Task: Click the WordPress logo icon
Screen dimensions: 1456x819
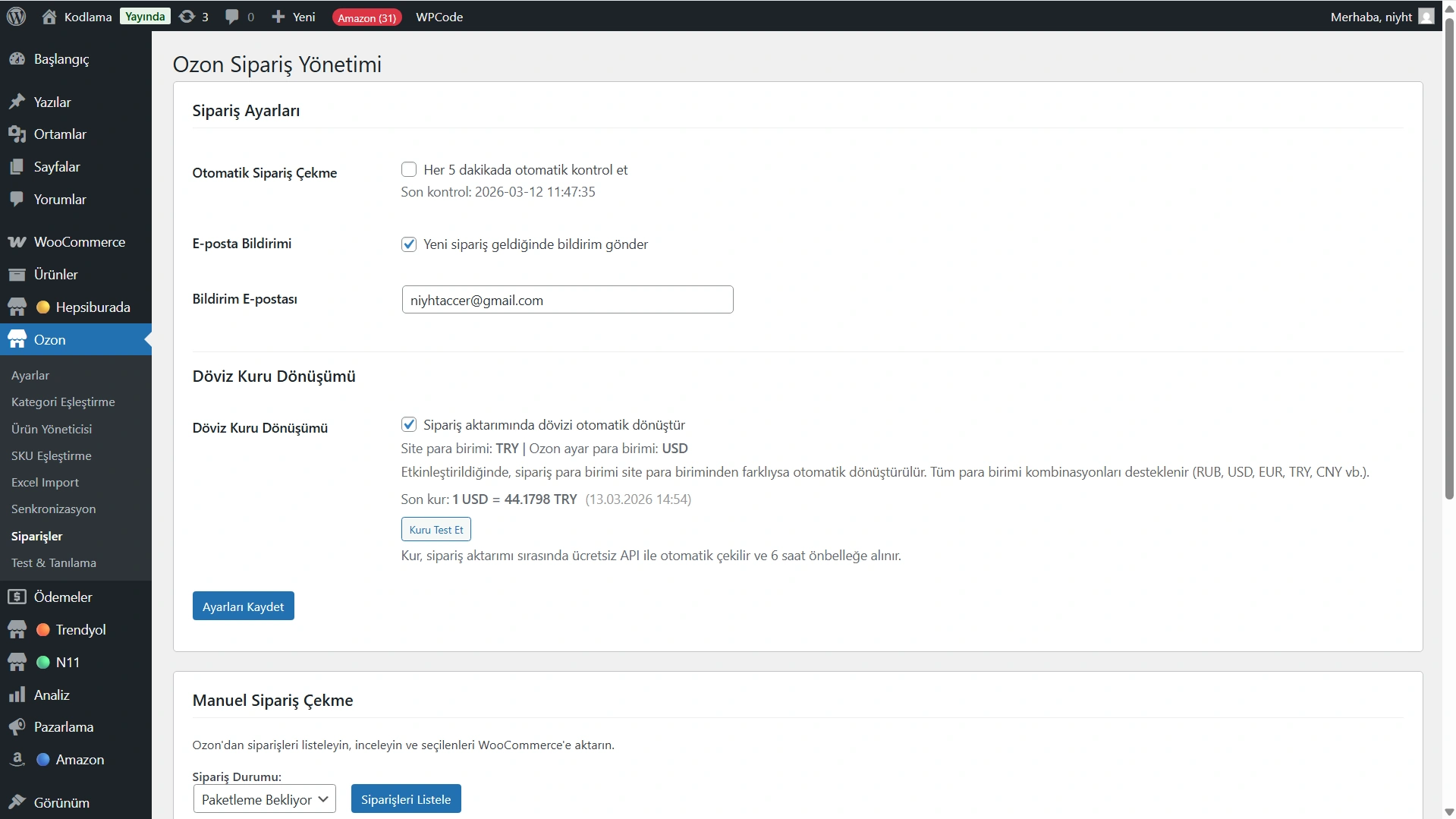Action: pyautogui.click(x=16, y=16)
